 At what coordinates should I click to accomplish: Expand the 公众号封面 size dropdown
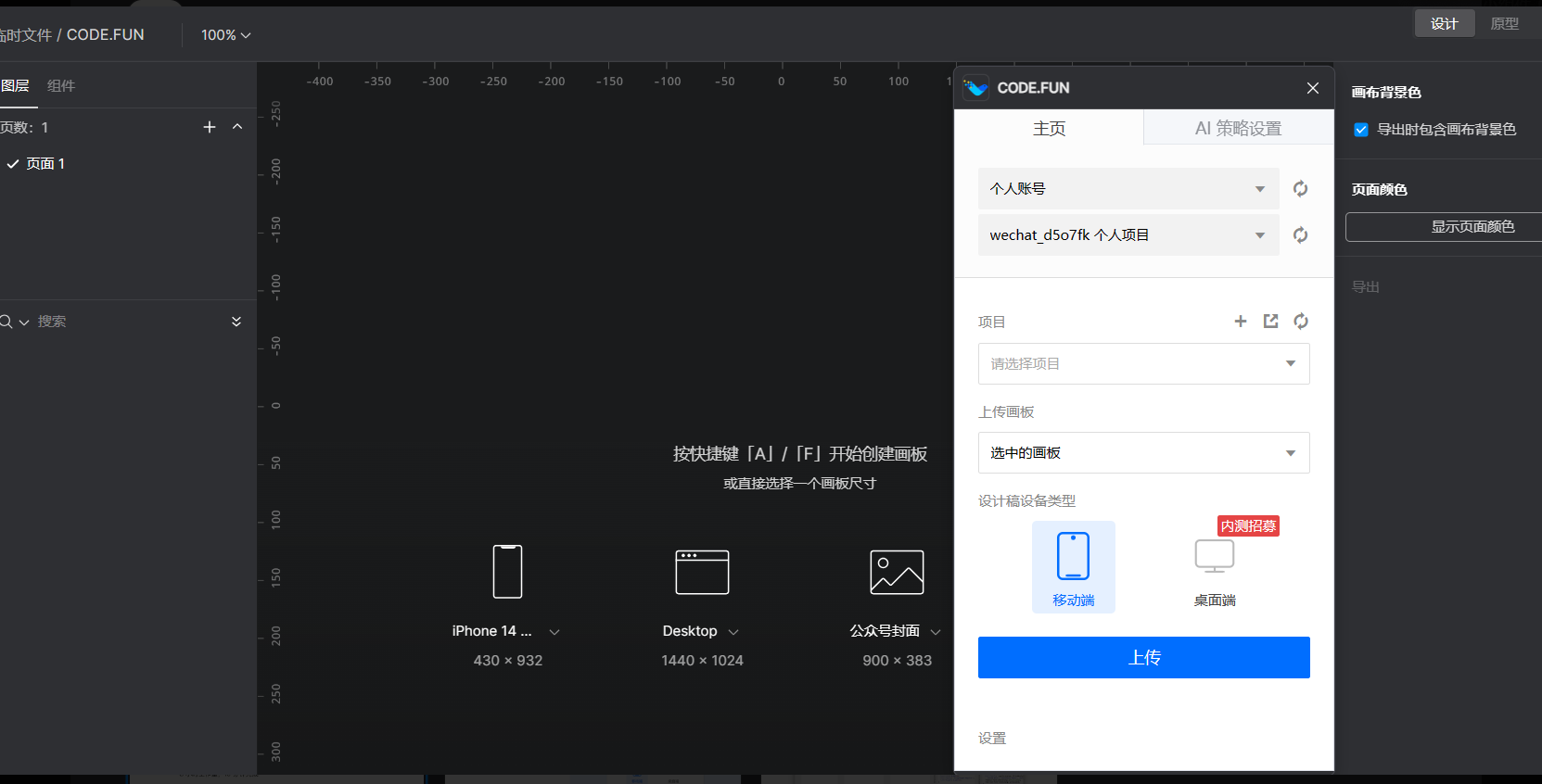tap(936, 632)
